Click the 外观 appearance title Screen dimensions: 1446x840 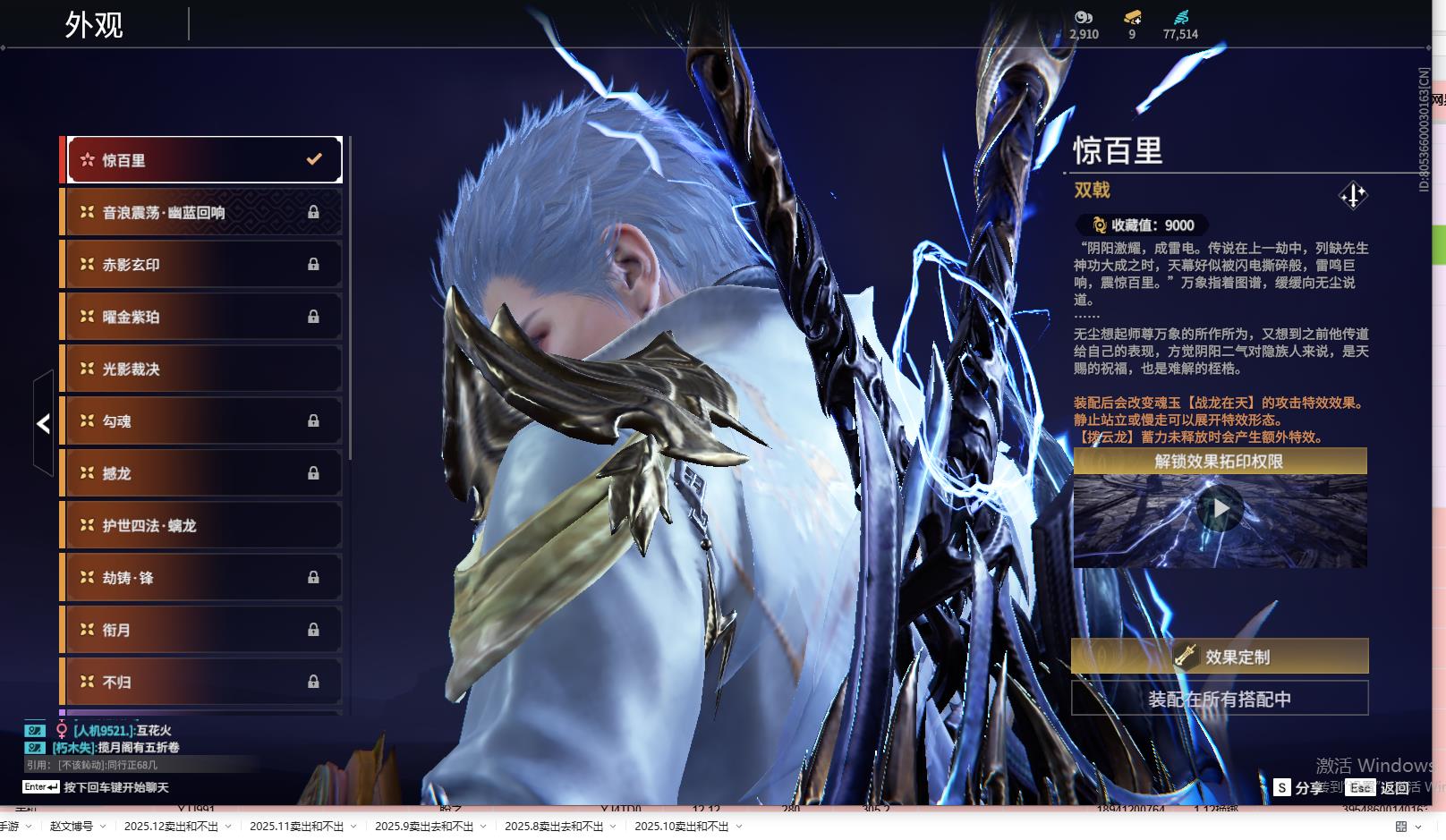click(x=94, y=25)
